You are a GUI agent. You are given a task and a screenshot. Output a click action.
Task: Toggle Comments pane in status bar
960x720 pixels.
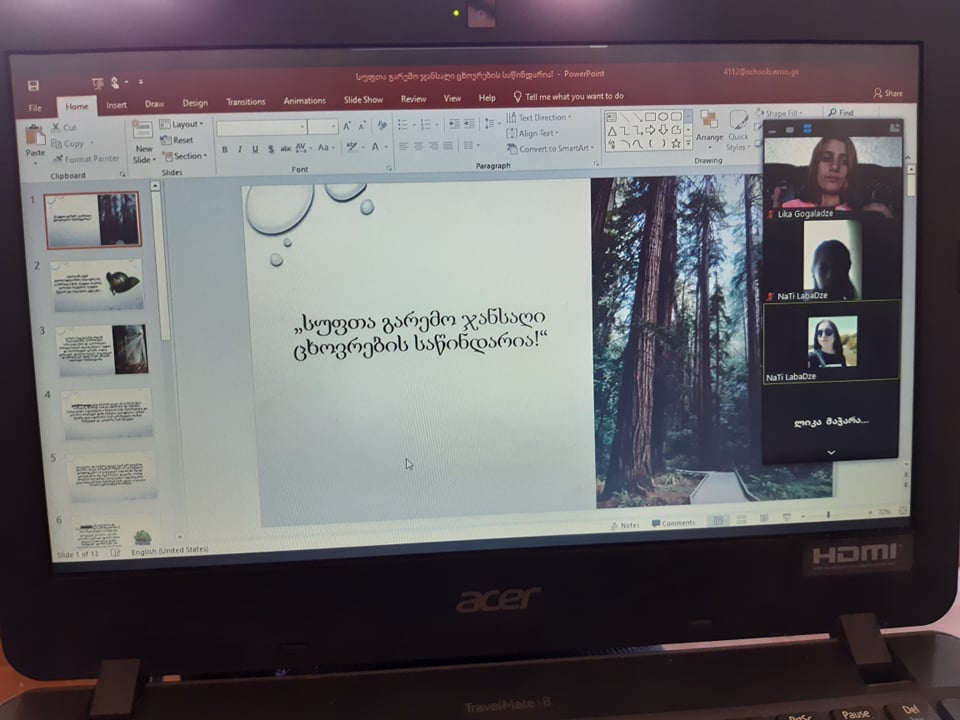673,523
